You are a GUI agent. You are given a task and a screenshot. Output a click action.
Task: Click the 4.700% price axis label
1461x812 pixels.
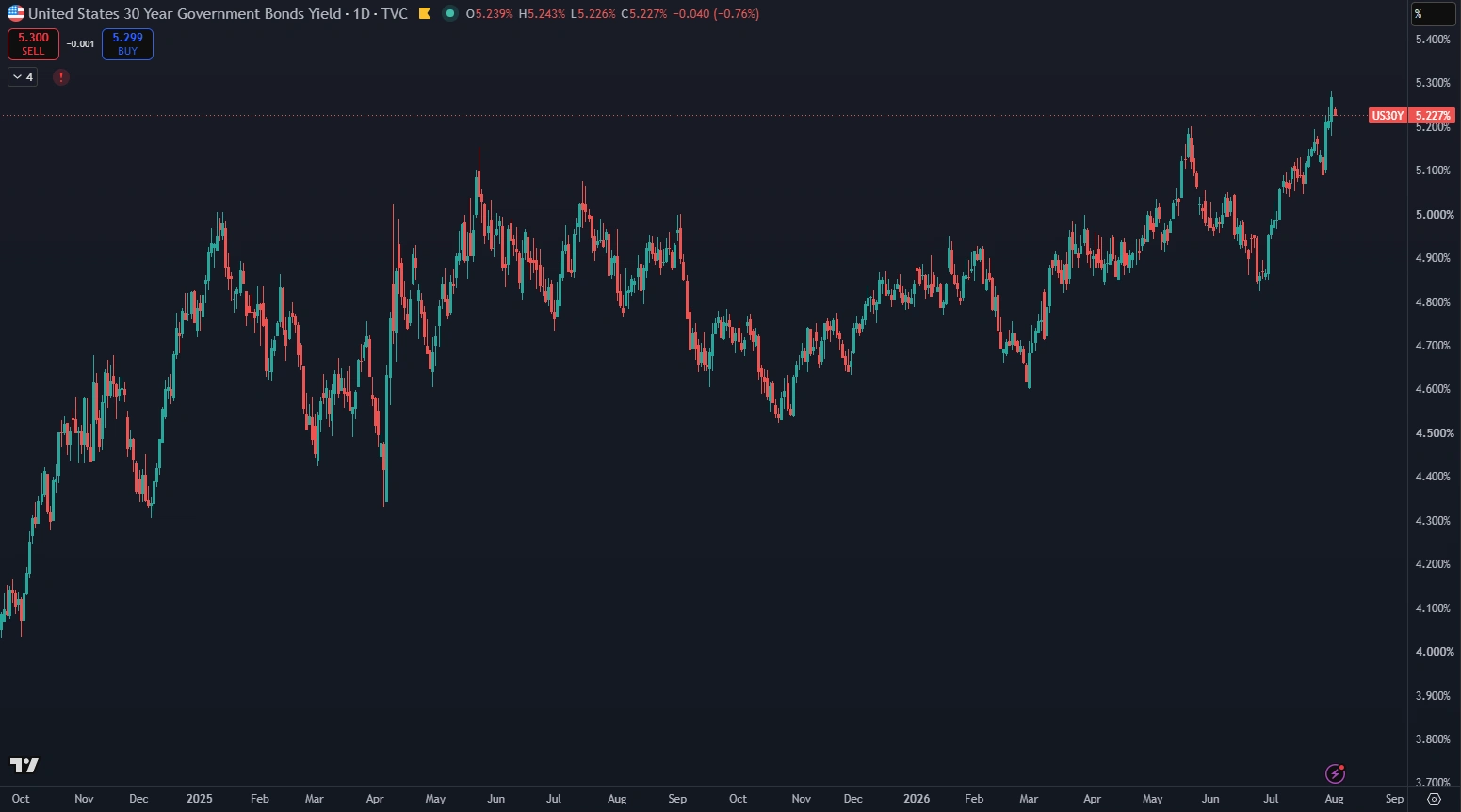1433,346
